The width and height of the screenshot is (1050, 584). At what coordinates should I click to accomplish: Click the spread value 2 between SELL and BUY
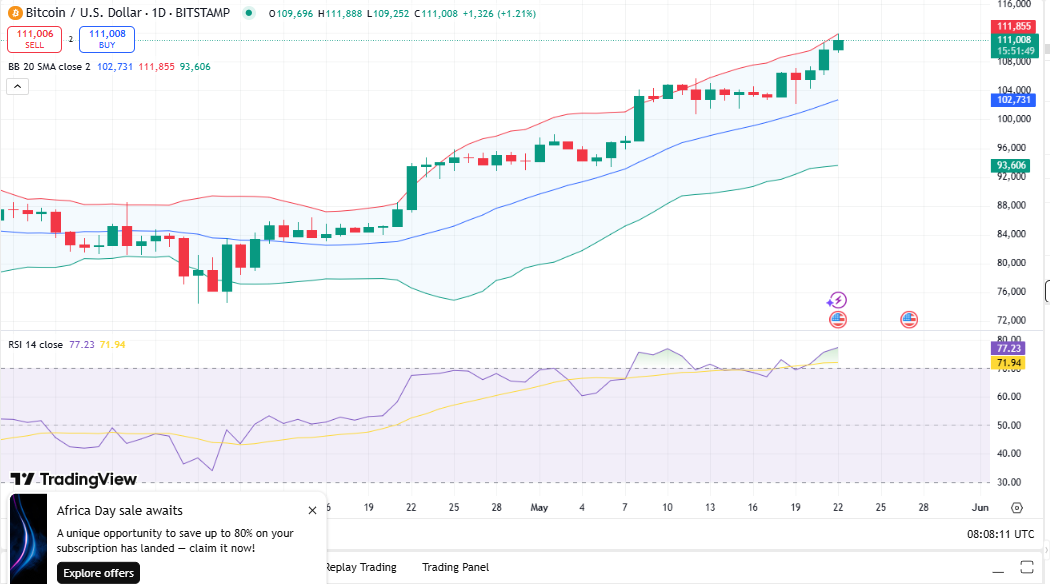(x=70, y=40)
